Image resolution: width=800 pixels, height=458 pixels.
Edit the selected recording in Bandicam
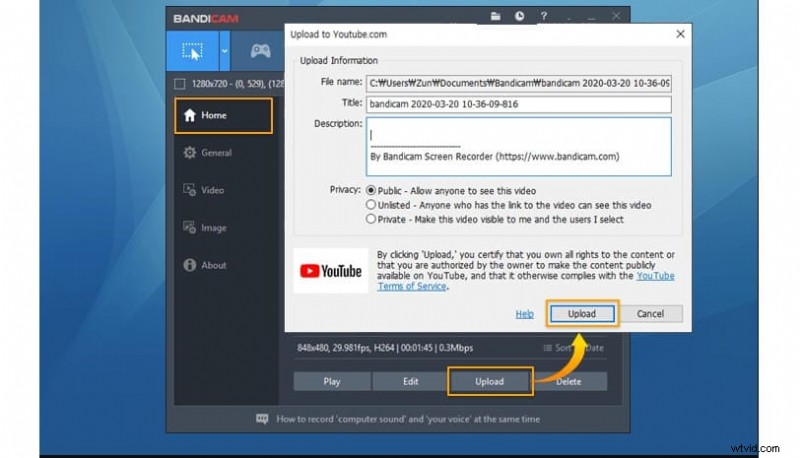coord(410,381)
